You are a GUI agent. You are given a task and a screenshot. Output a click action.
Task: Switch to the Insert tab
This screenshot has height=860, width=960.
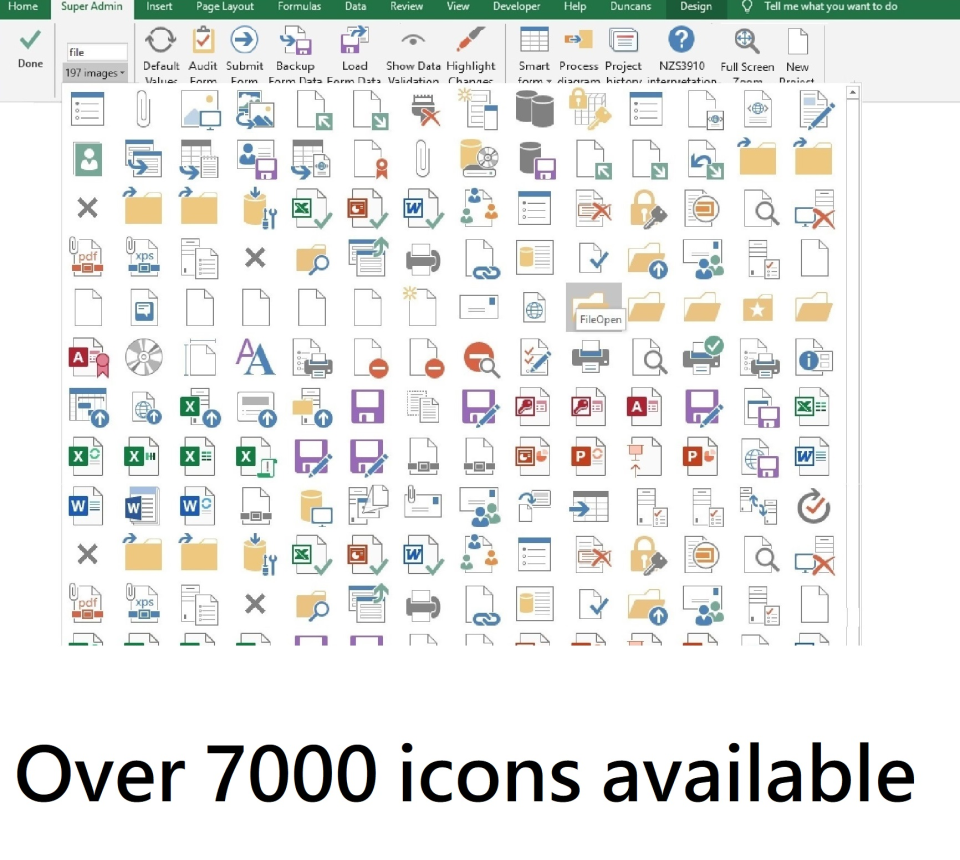(x=159, y=7)
